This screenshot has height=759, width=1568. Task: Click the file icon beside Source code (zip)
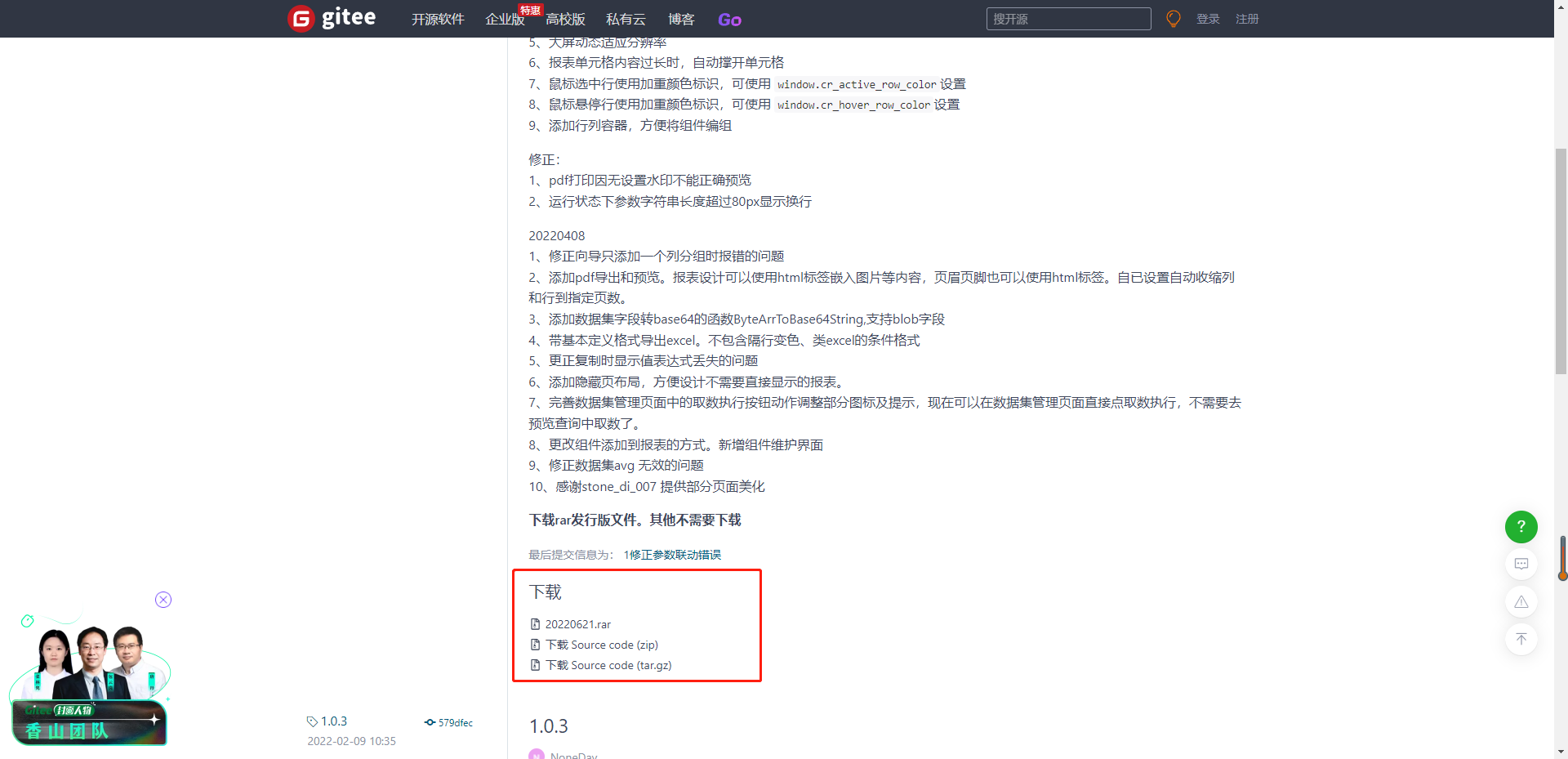536,645
